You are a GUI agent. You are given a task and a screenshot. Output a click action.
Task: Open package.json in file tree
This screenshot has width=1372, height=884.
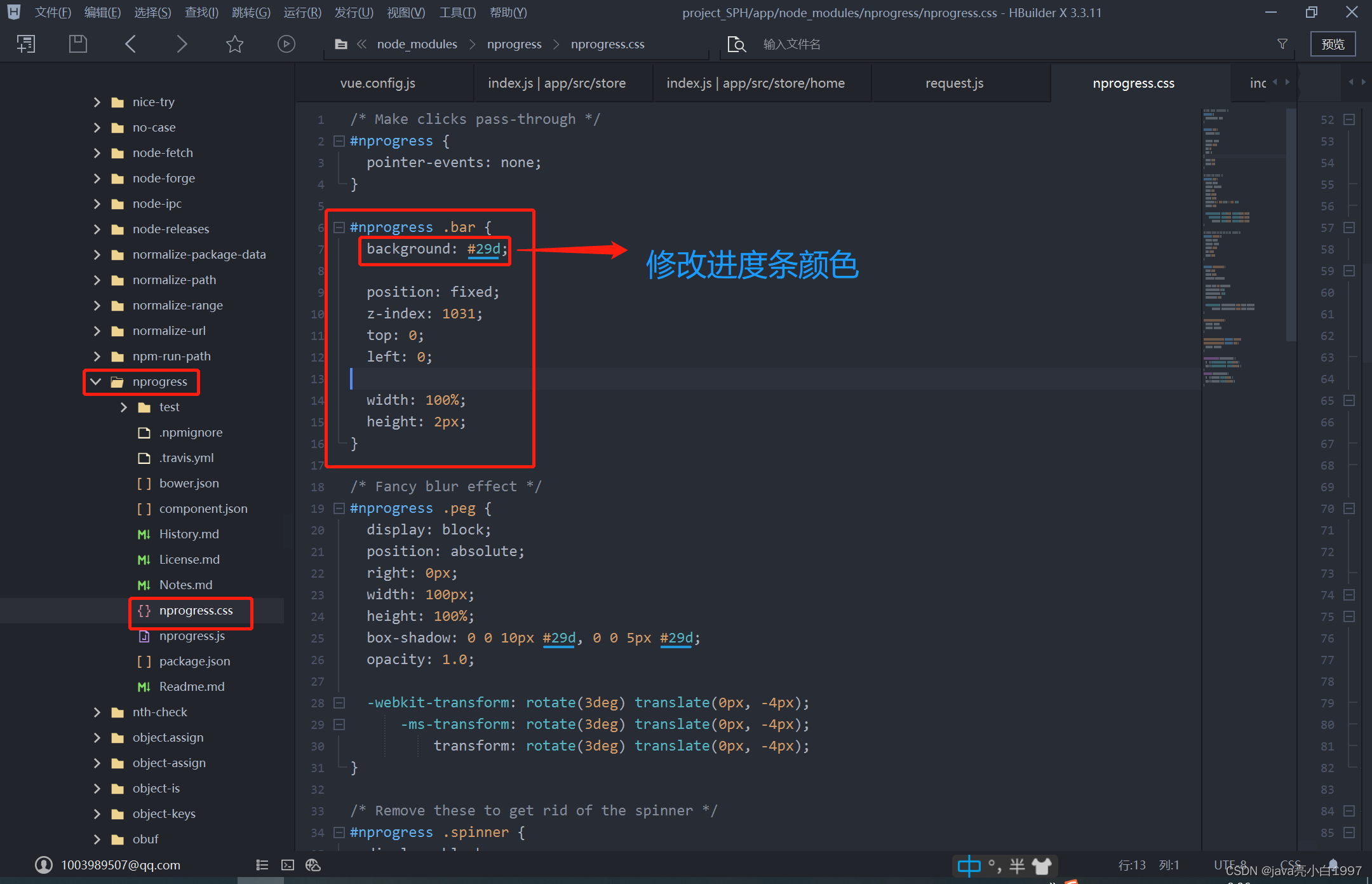pos(194,661)
